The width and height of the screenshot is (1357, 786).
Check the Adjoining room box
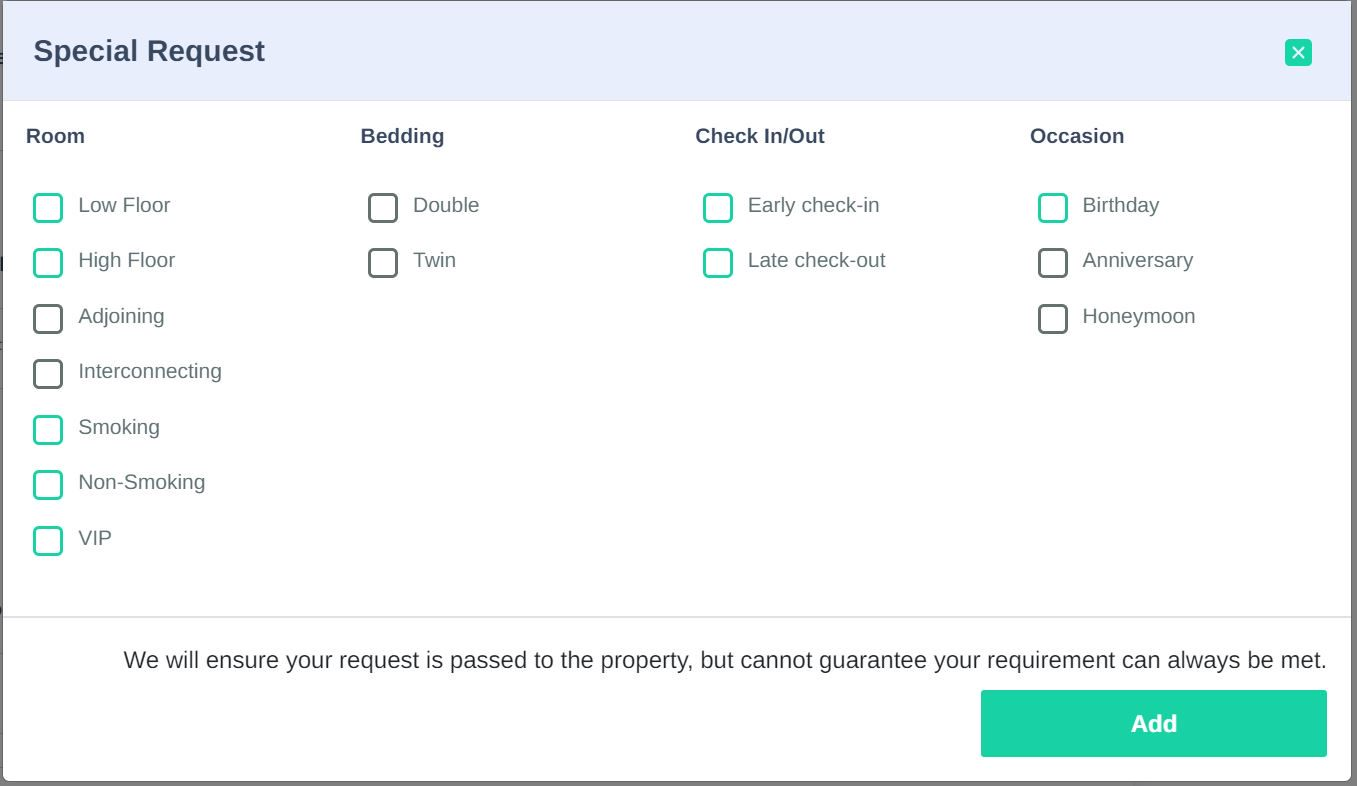48,319
